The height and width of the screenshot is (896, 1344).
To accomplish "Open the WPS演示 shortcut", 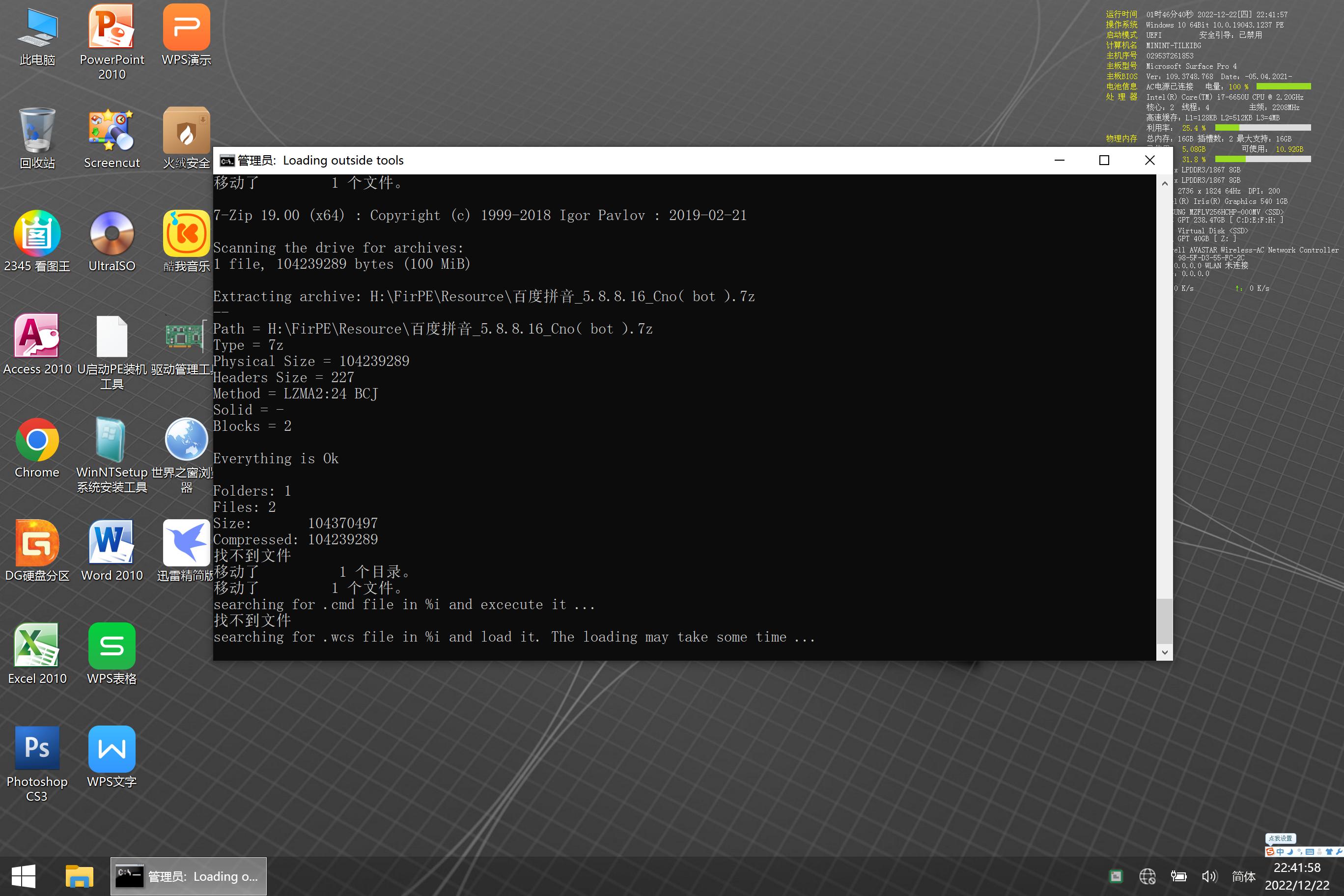I will pyautogui.click(x=186, y=35).
